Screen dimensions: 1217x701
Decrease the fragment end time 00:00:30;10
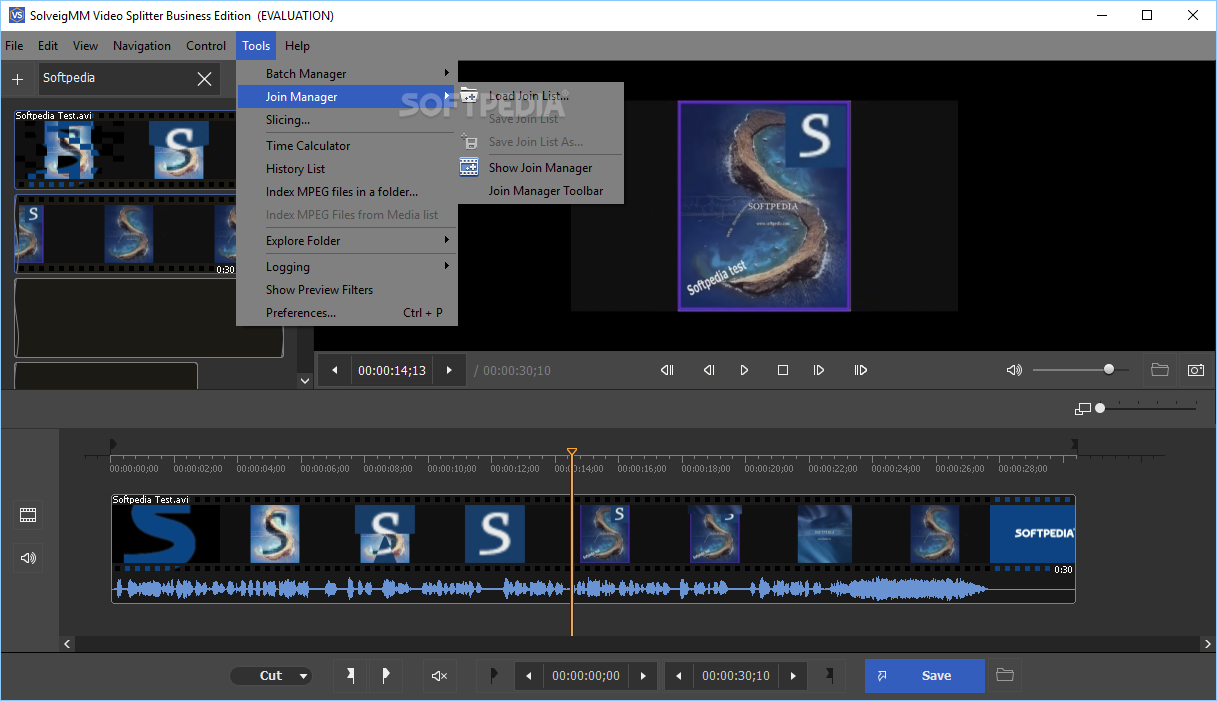679,676
